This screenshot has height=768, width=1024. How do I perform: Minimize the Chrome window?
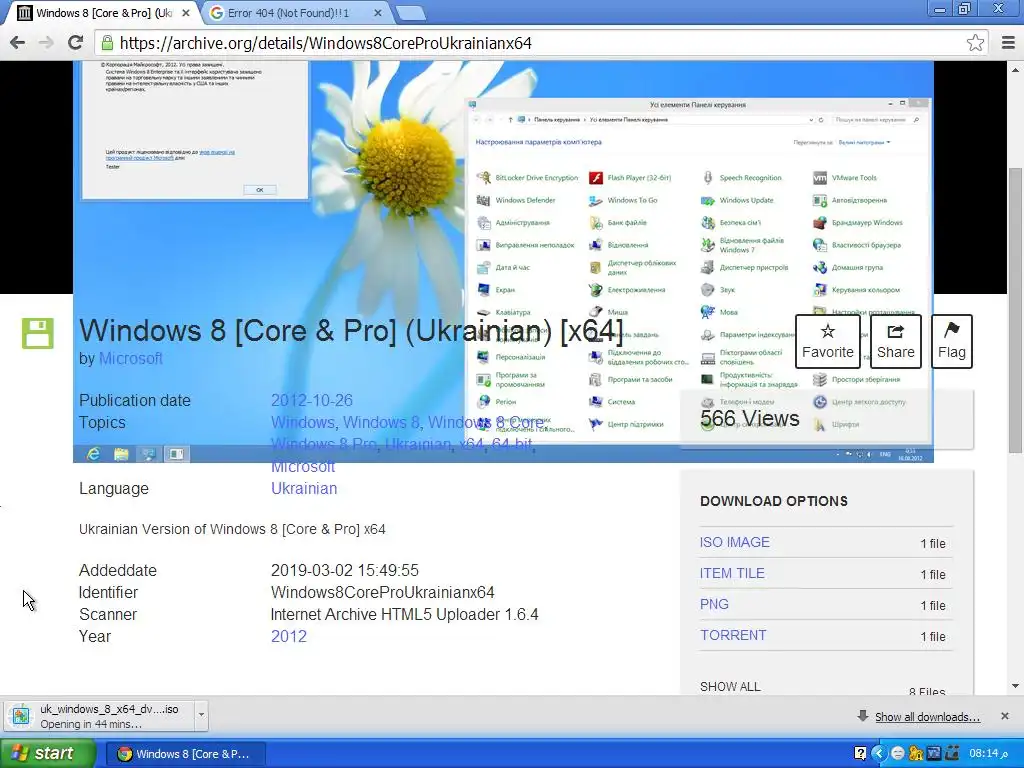coord(940,9)
